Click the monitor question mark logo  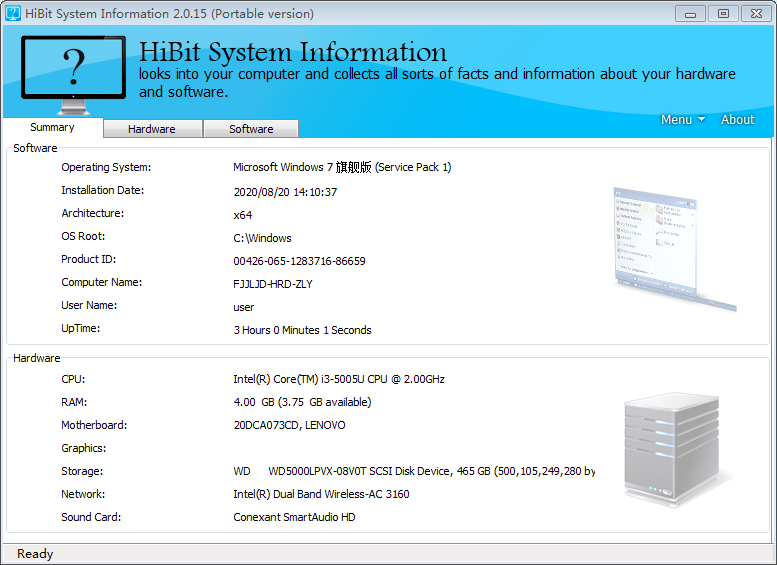coord(73,74)
